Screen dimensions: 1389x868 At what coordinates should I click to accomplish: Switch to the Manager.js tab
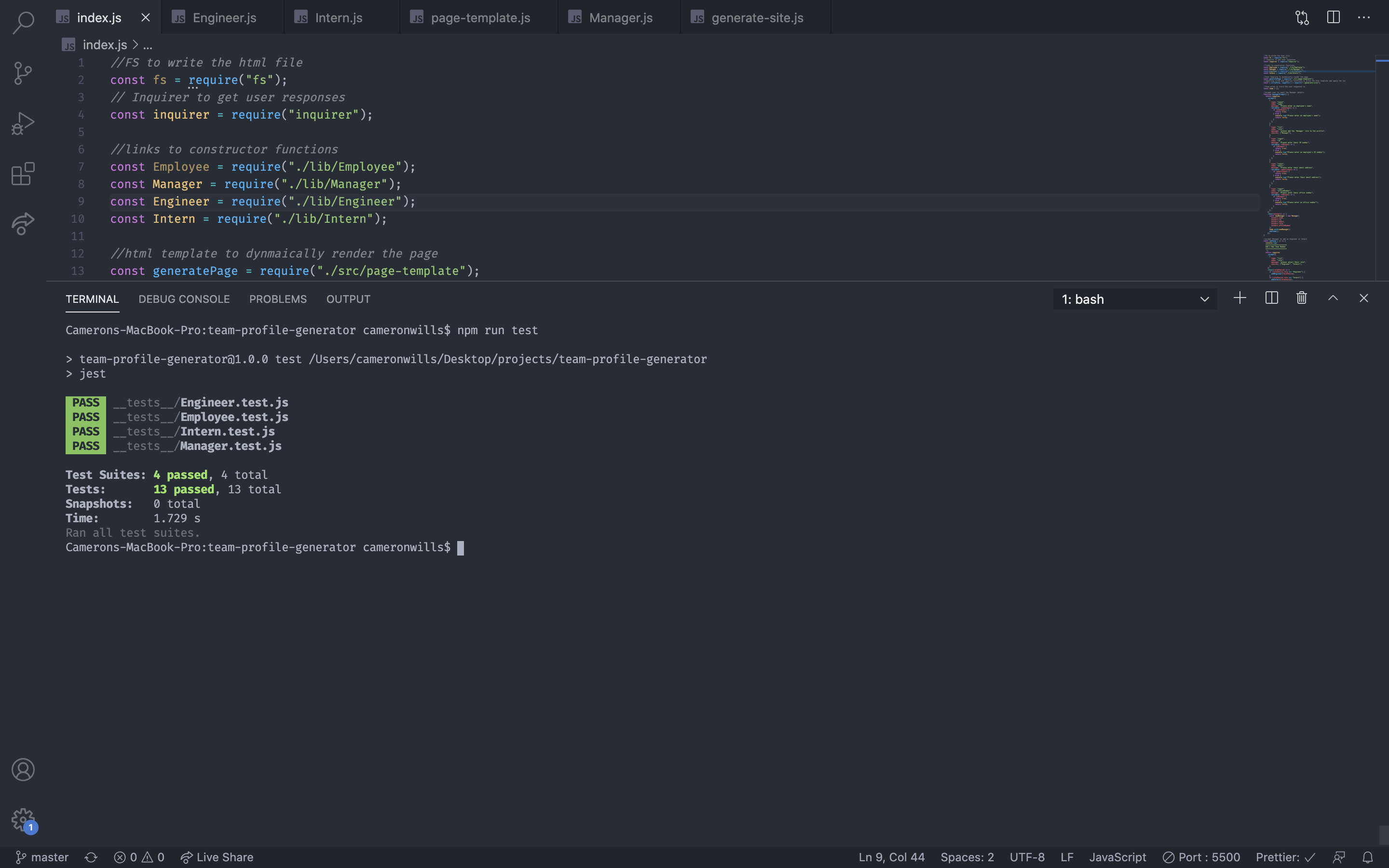point(620,17)
